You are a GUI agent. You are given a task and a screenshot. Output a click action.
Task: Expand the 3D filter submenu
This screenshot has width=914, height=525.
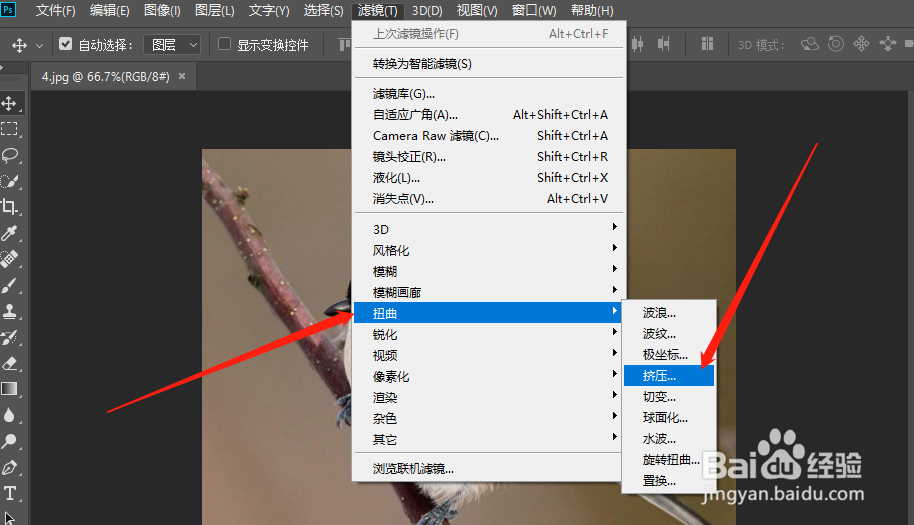pyautogui.click(x=488, y=229)
